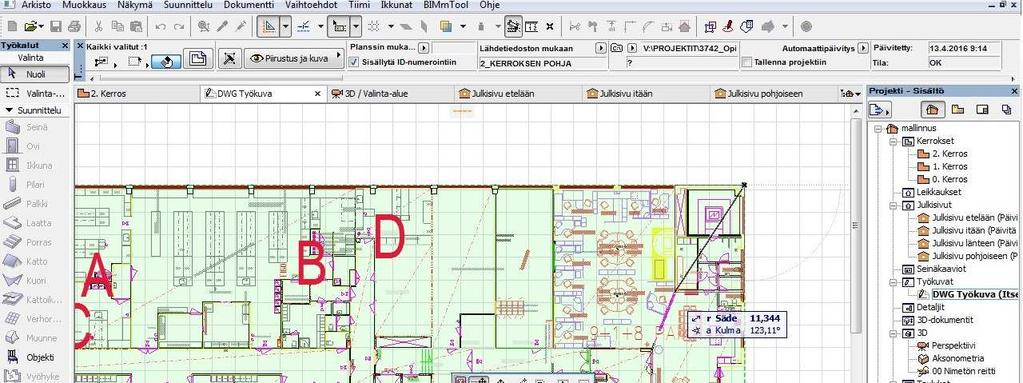Select the Seinä wall tool
The image size is (1023, 383).
pos(35,128)
